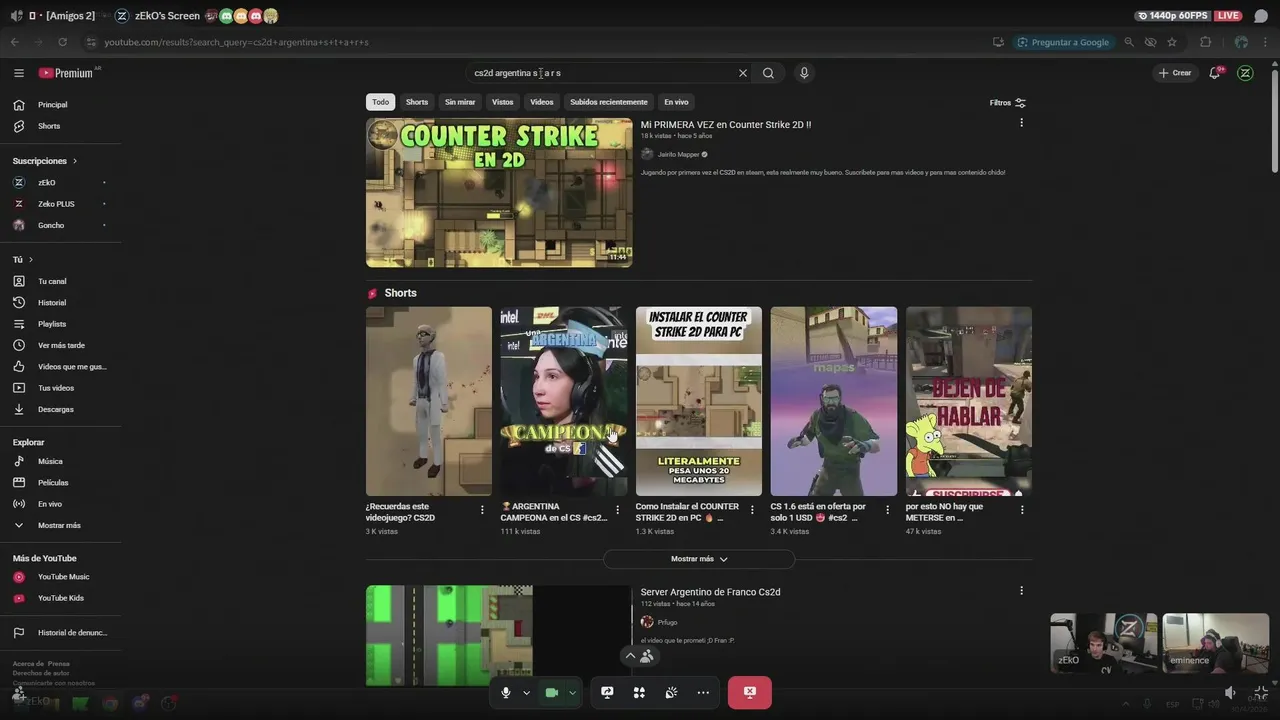Start voice search with the microphone icon
1280x720 pixels.
pos(803,73)
